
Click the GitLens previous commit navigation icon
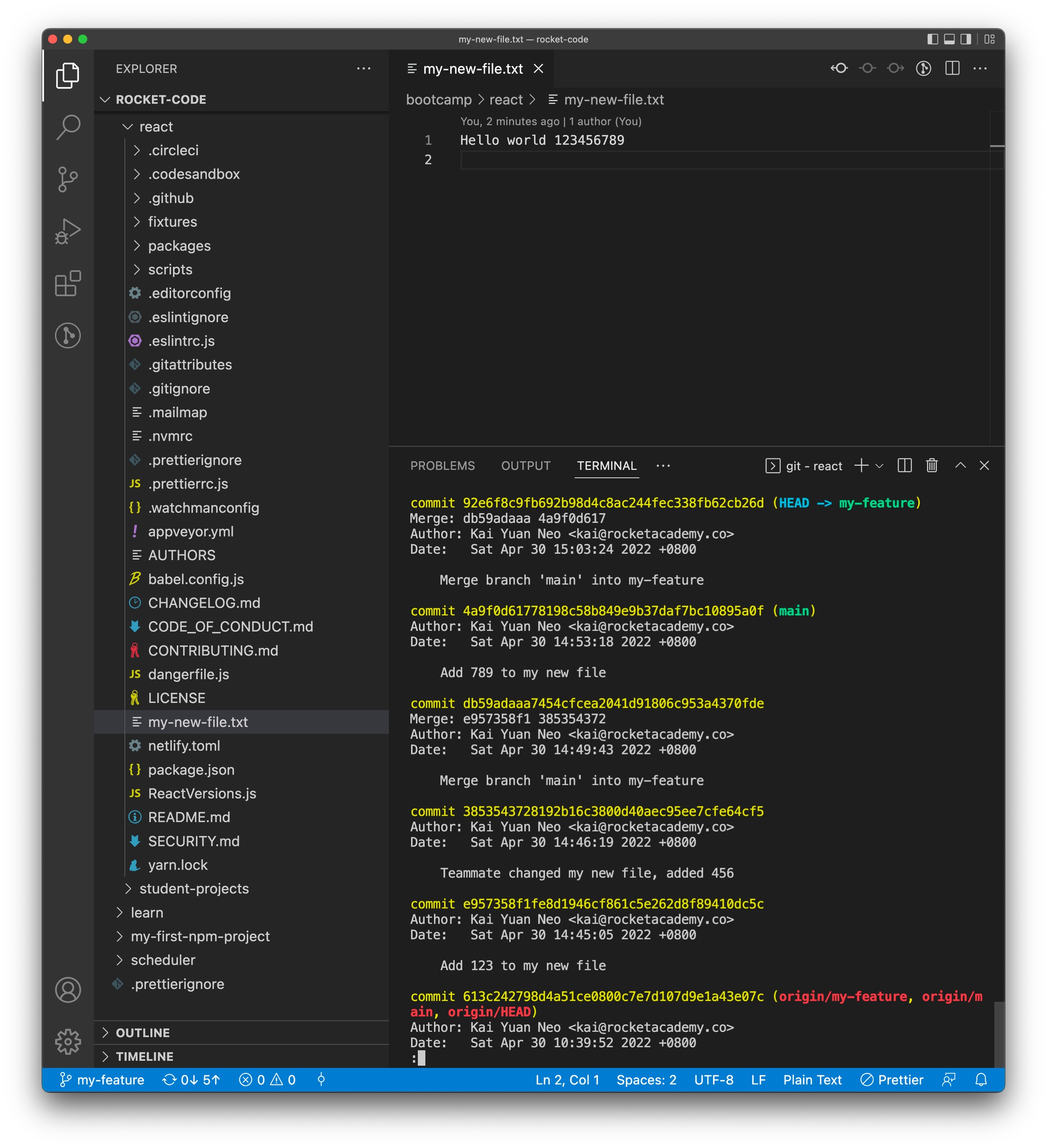[x=868, y=68]
